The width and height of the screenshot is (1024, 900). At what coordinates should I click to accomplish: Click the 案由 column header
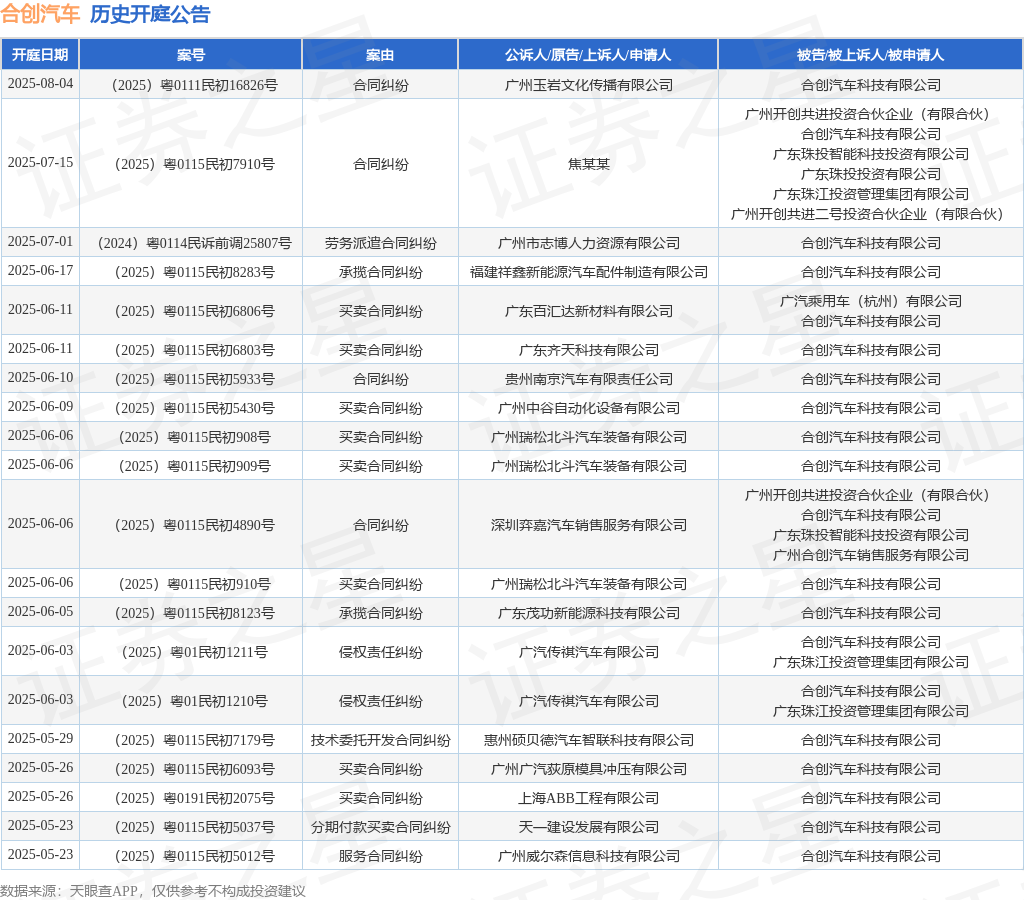[x=380, y=55]
